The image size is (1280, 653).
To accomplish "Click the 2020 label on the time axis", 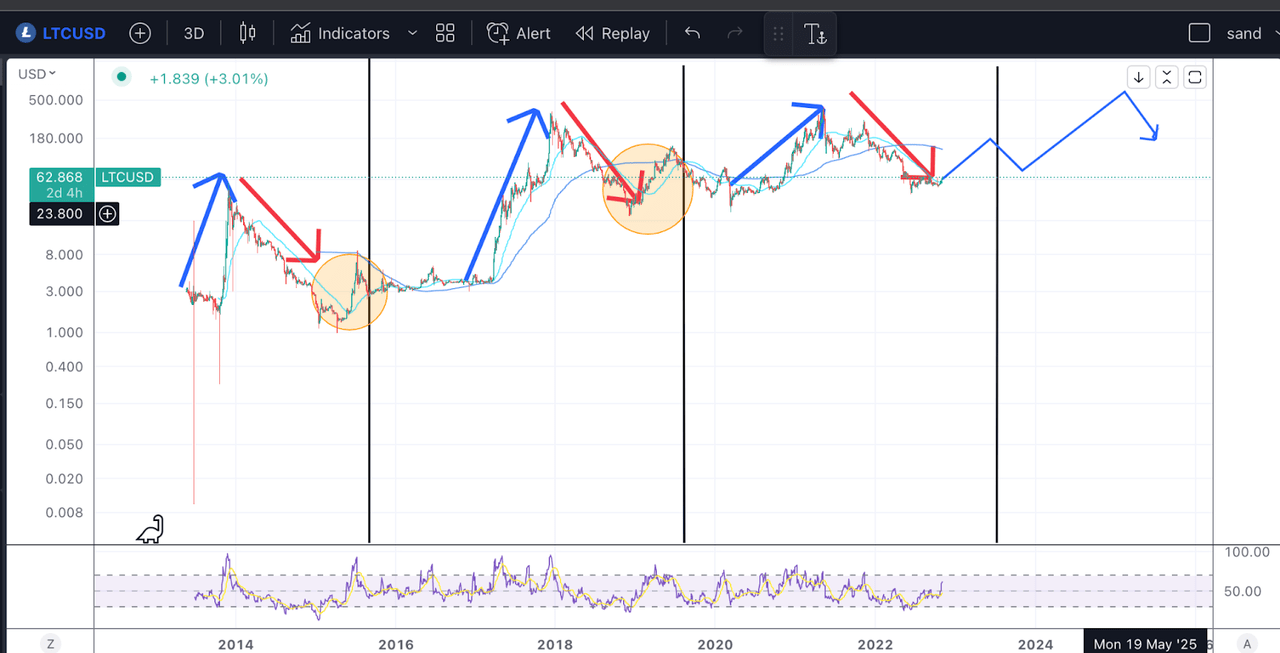I will 716,644.
